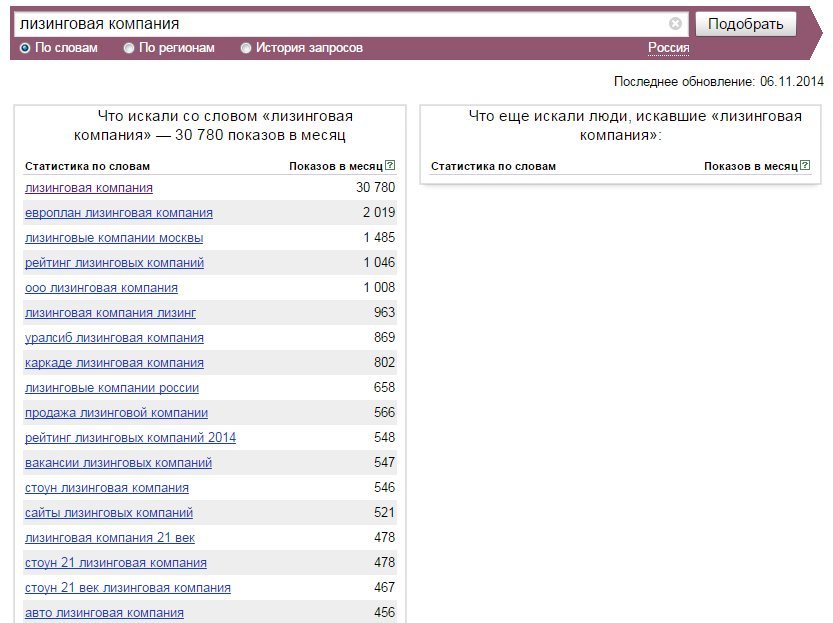Open лизинговые компании москвы link
Viewport: 833px width, 623px height.
coord(114,237)
